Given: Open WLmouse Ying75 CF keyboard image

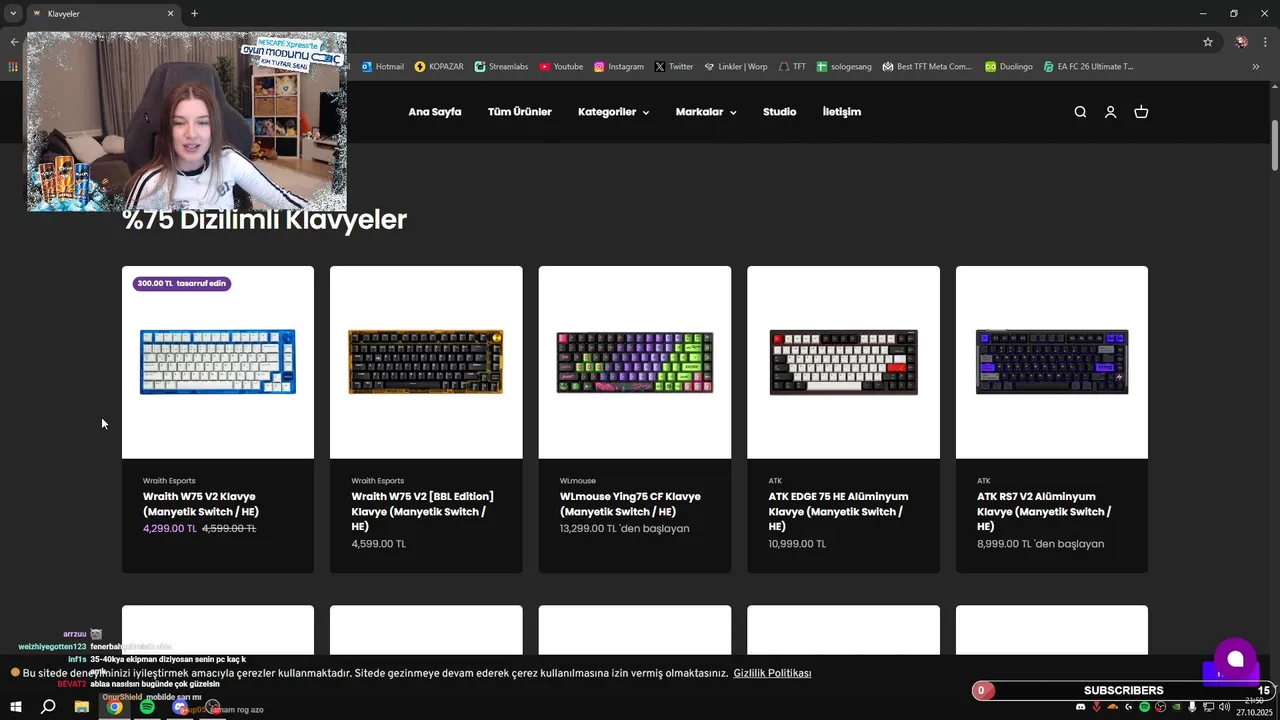Looking at the screenshot, I should point(635,362).
